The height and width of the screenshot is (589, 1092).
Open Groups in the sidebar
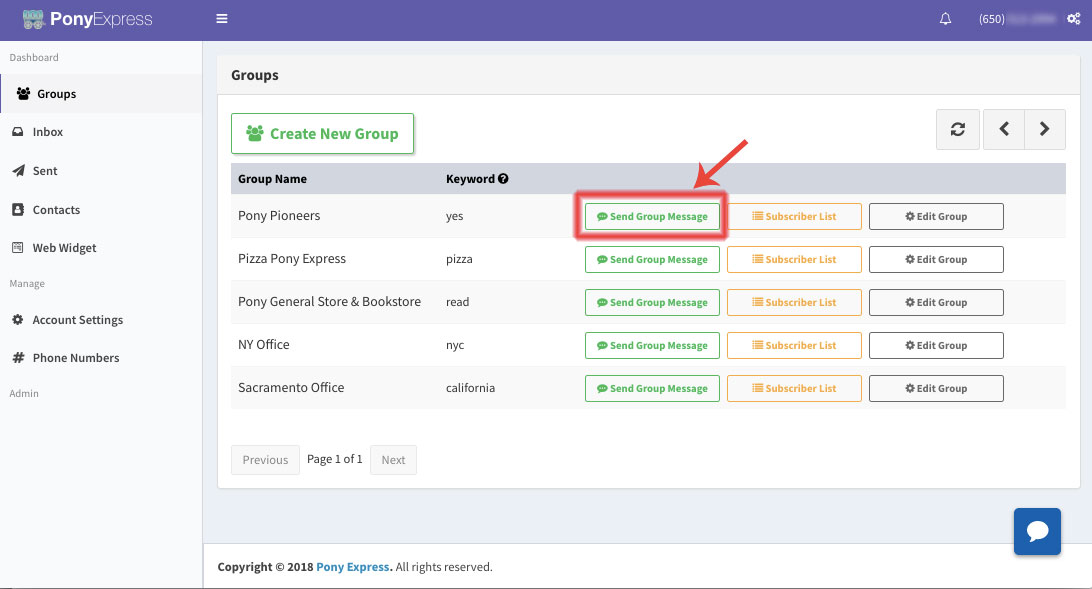(x=101, y=93)
